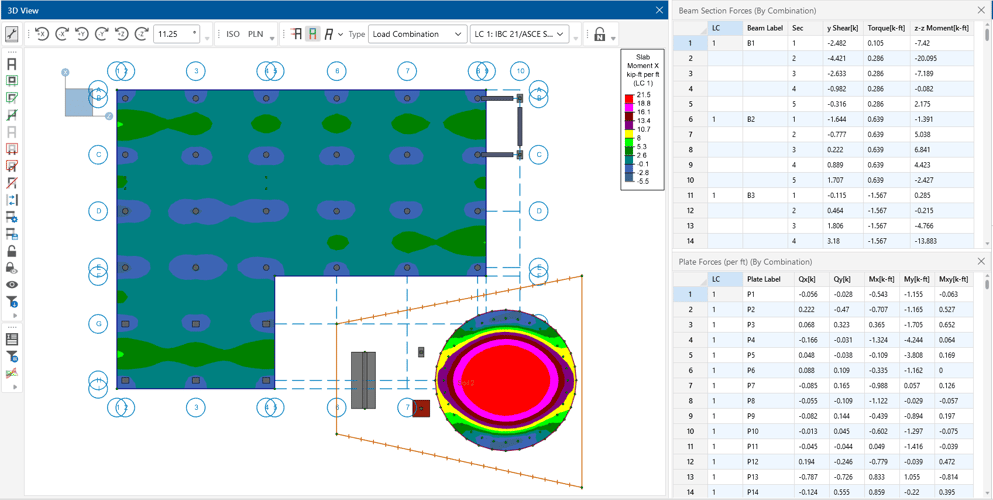Click the rotate about Z negative icon
This screenshot has height=500, width=993.
tap(141, 34)
